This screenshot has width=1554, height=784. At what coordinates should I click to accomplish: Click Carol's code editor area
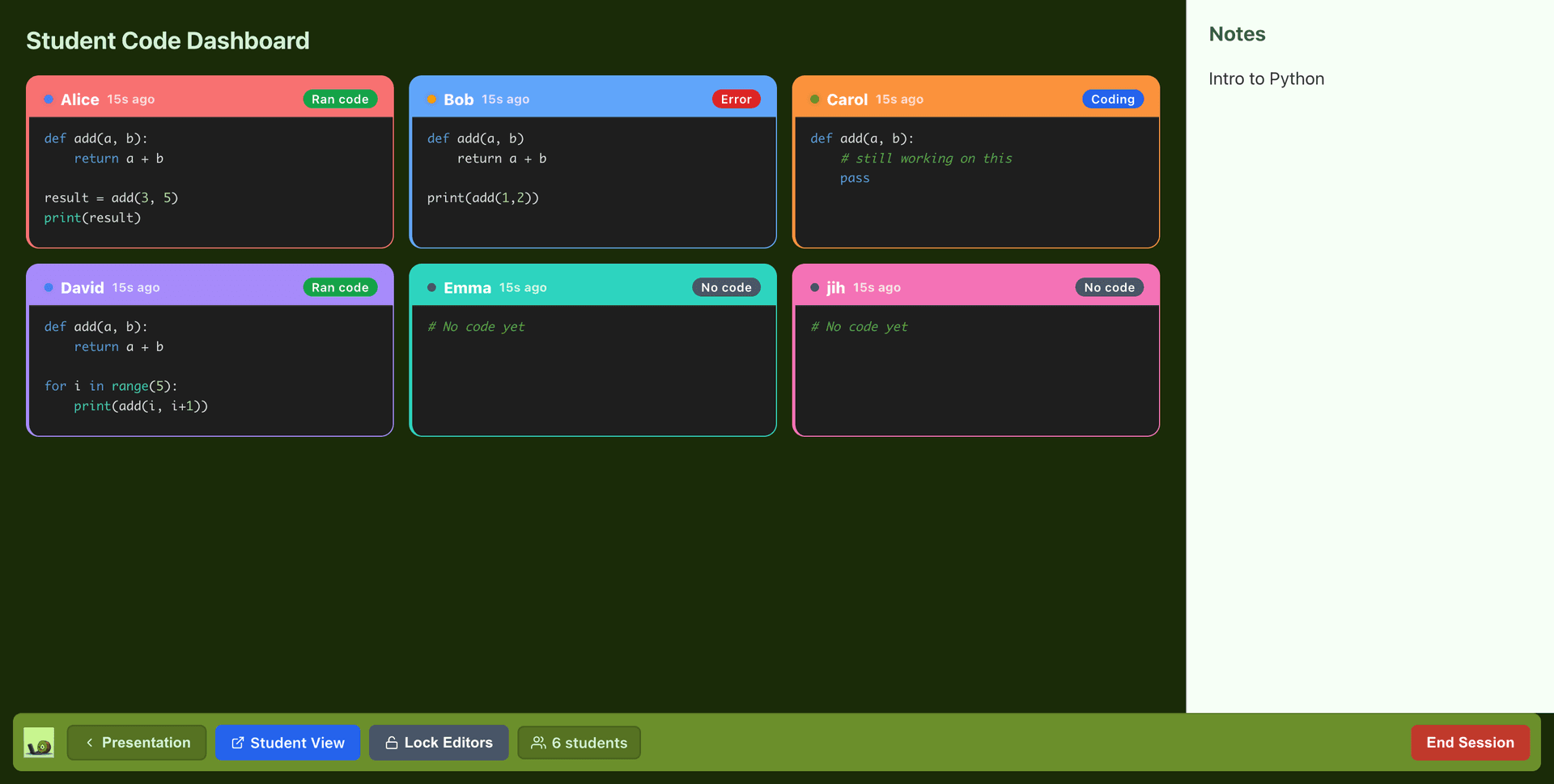coord(976,181)
